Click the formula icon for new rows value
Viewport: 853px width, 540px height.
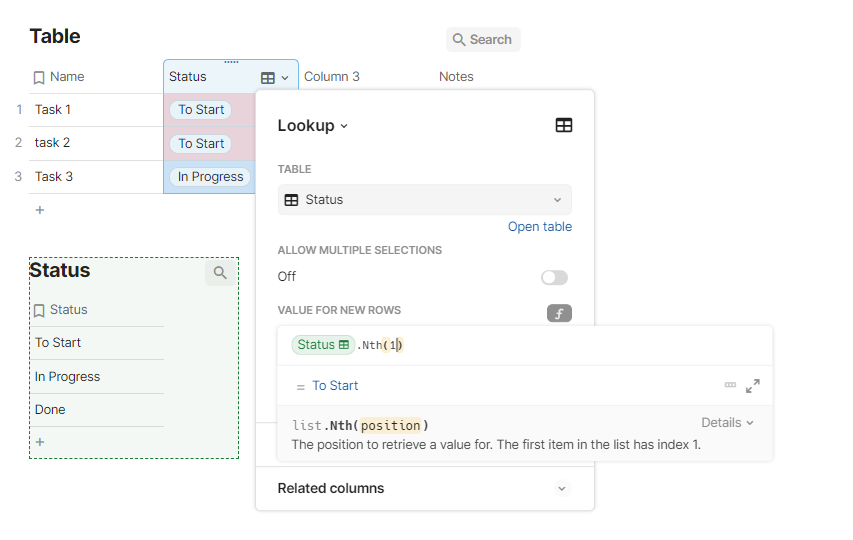point(559,313)
